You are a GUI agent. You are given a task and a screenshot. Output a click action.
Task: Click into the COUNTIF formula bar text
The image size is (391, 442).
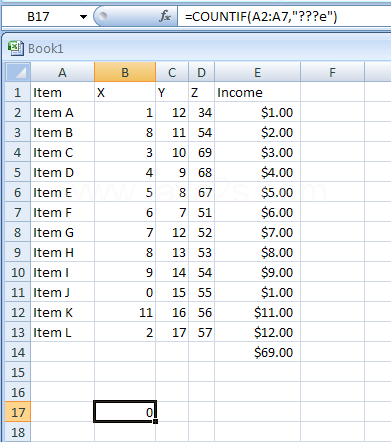click(x=261, y=16)
